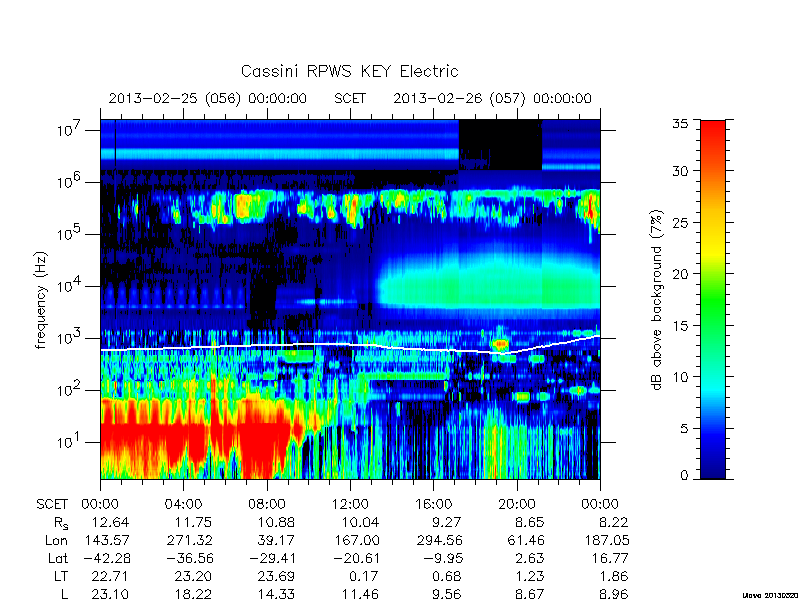Image resolution: width=800 pixels, height=600 pixels.
Task: Click the longitude value '294.56'
Action: coord(439,540)
